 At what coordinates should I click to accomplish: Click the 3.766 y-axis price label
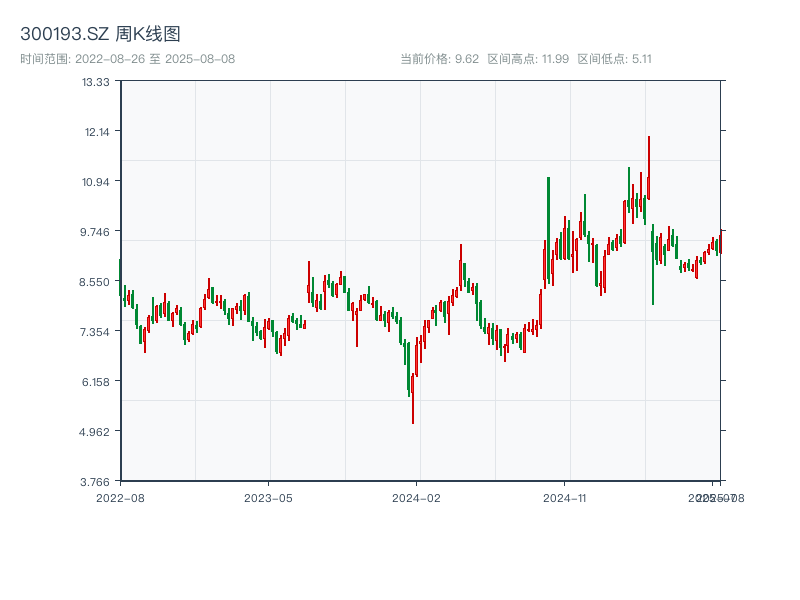[94, 481]
